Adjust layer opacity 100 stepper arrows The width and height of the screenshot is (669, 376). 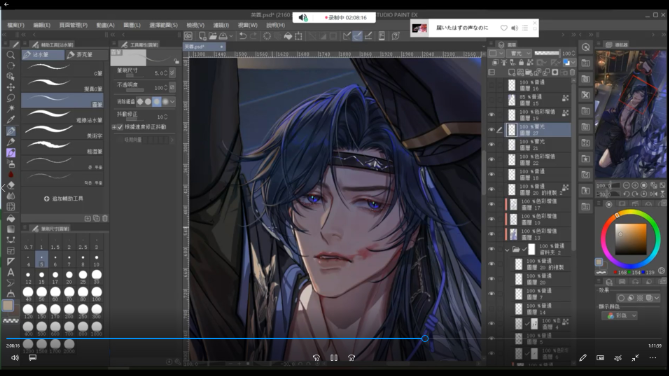(x=573, y=53)
